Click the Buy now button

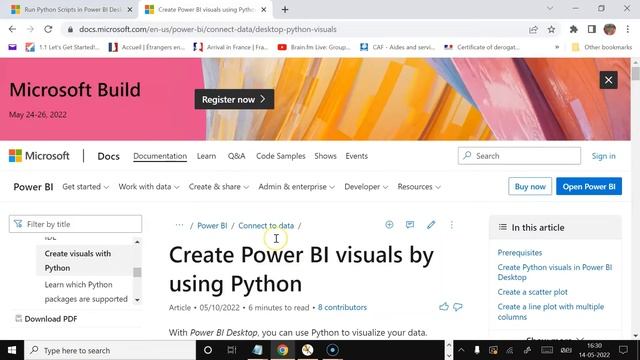pyautogui.click(x=530, y=187)
